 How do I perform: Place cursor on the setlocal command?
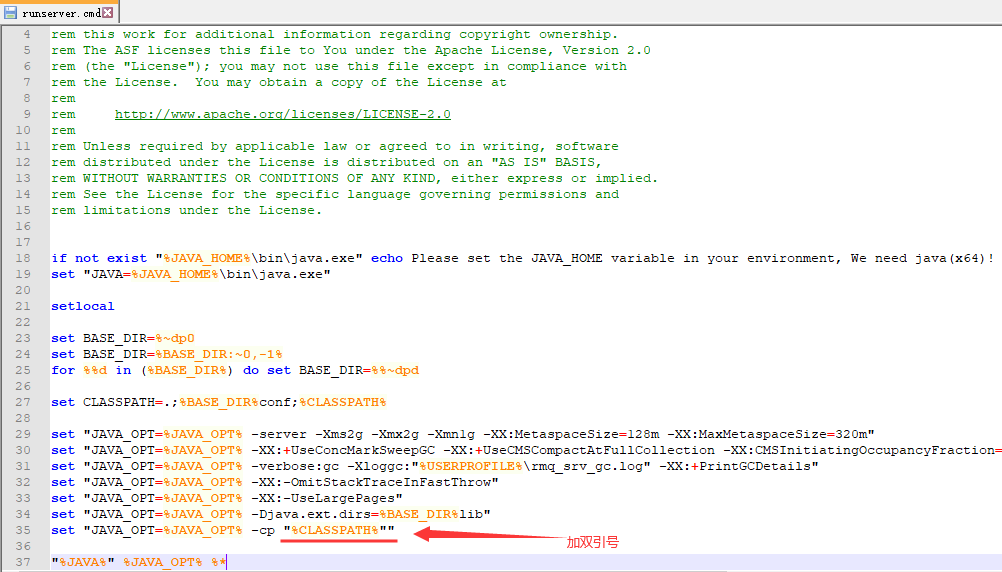(83, 306)
